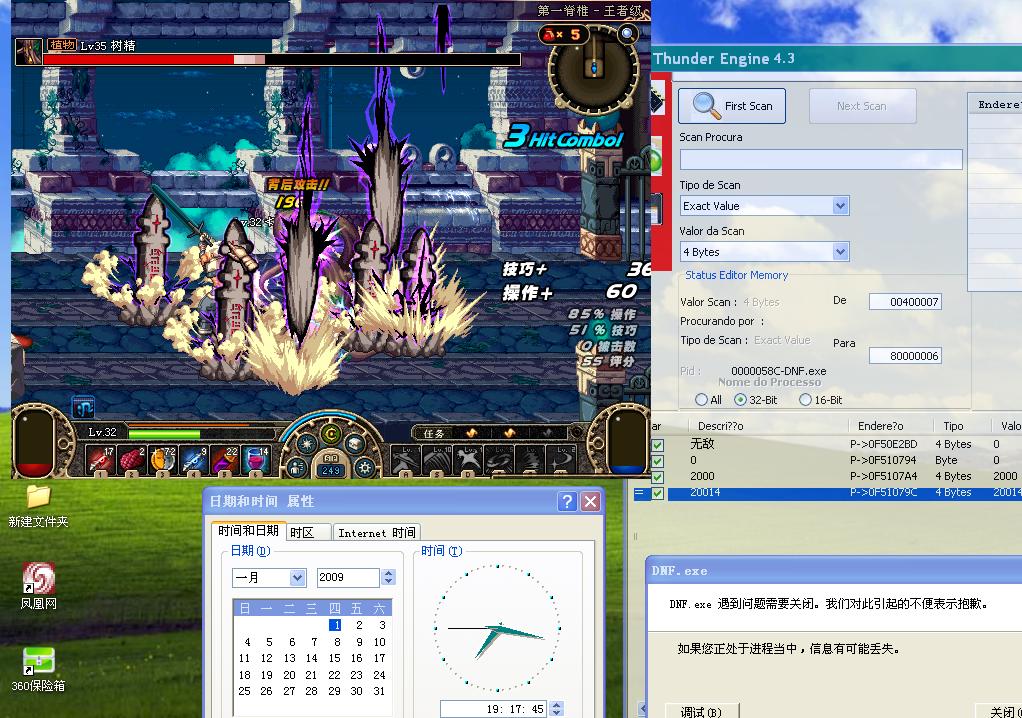Increase the year 2009 with up arrow
The image size is (1022, 718).
click(x=389, y=573)
